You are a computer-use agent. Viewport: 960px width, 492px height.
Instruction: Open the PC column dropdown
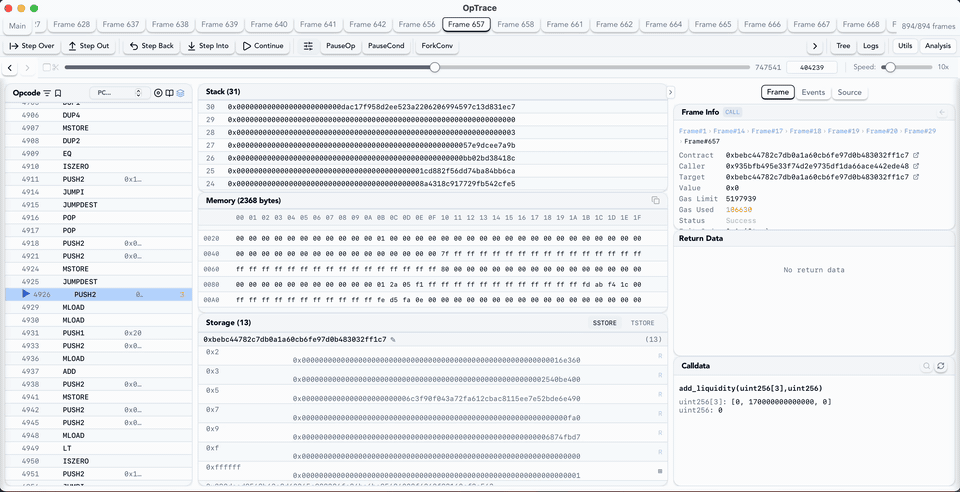click(x=119, y=93)
